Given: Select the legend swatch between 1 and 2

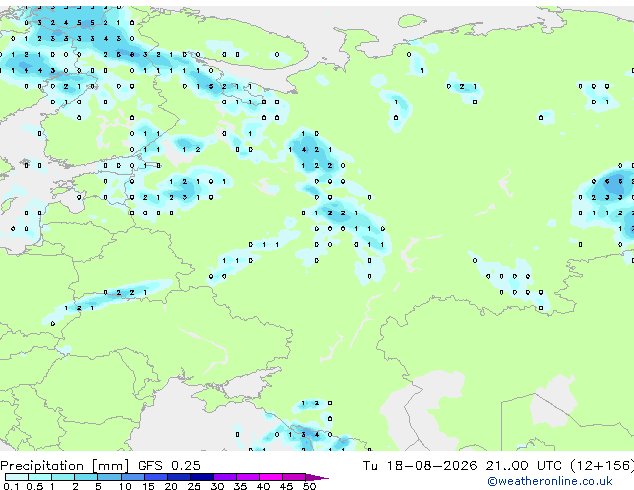Looking at the screenshot, I should click(63, 477).
